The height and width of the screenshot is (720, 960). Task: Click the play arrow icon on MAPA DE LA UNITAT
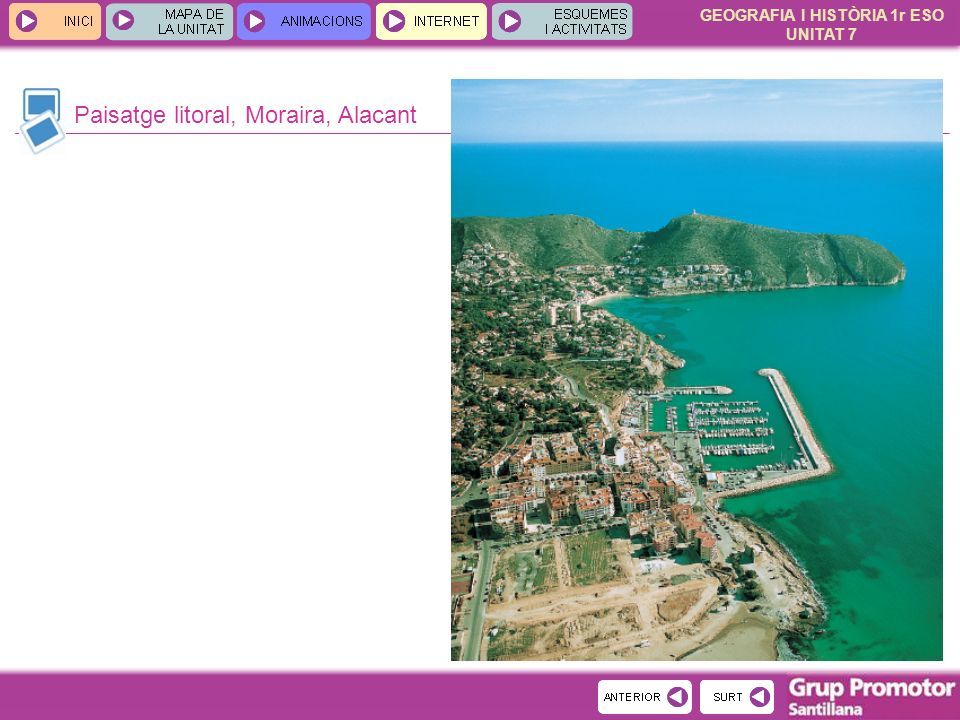tap(123, 21)
